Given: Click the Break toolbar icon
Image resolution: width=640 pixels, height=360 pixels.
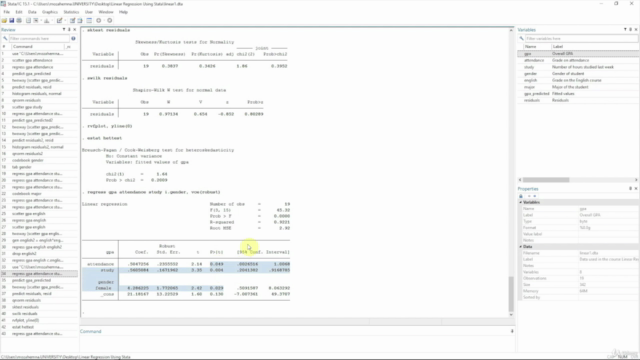Looking at the screenshot, I should [x=109, y=20].
